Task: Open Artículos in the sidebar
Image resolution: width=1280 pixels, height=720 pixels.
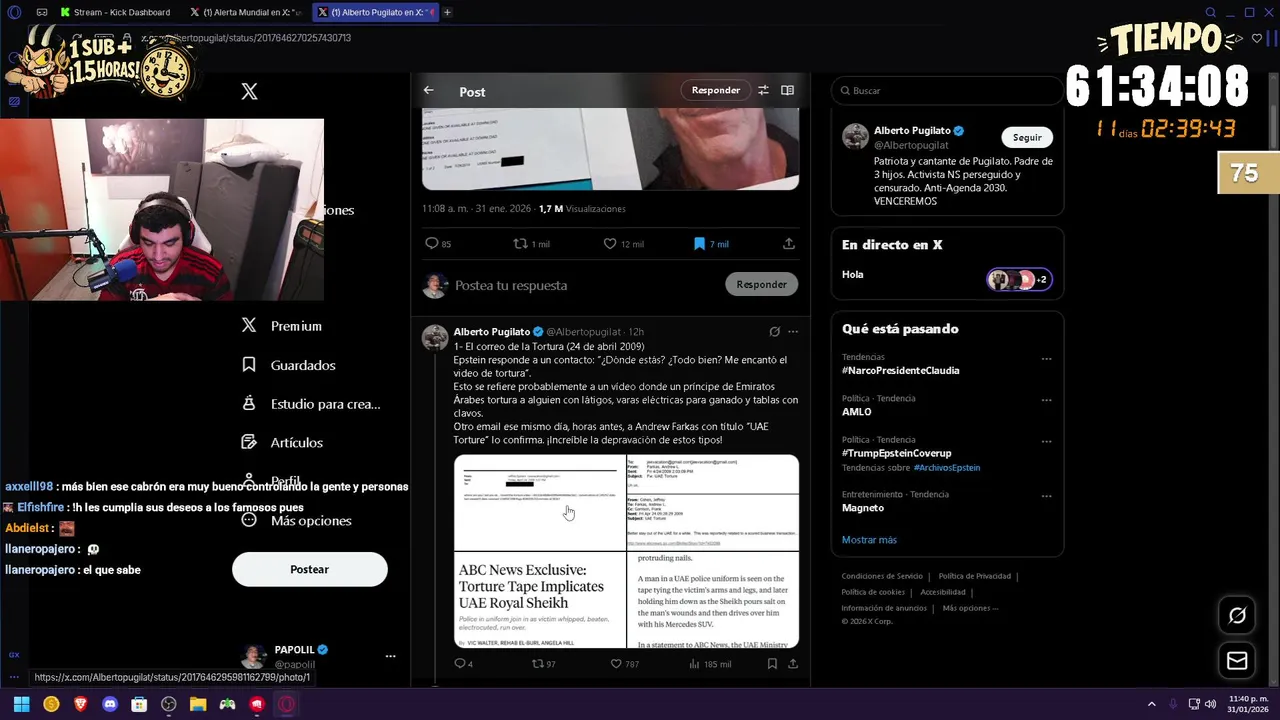Action: pos(283,442)
